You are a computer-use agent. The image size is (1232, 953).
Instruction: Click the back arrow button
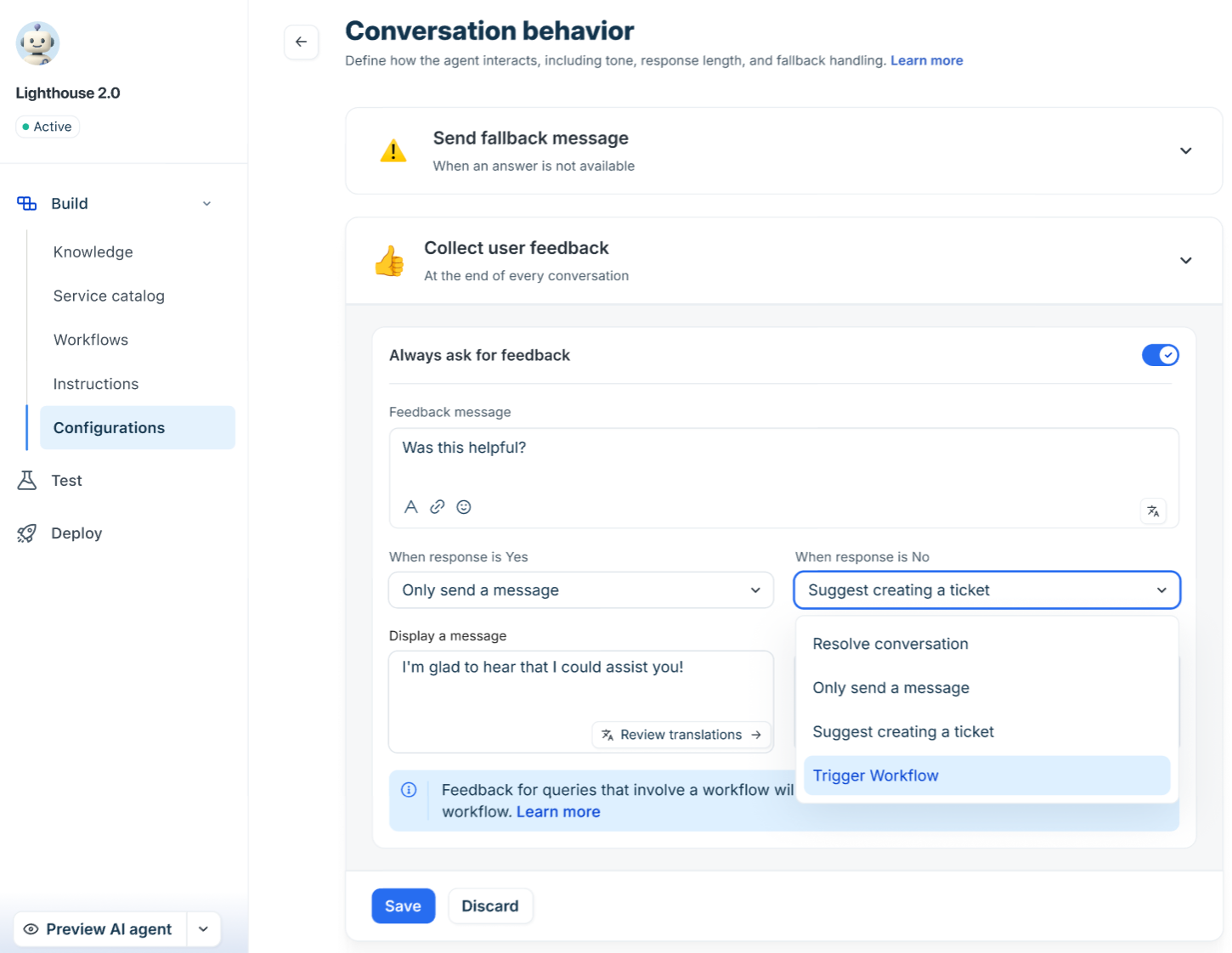tap(301, 42)
